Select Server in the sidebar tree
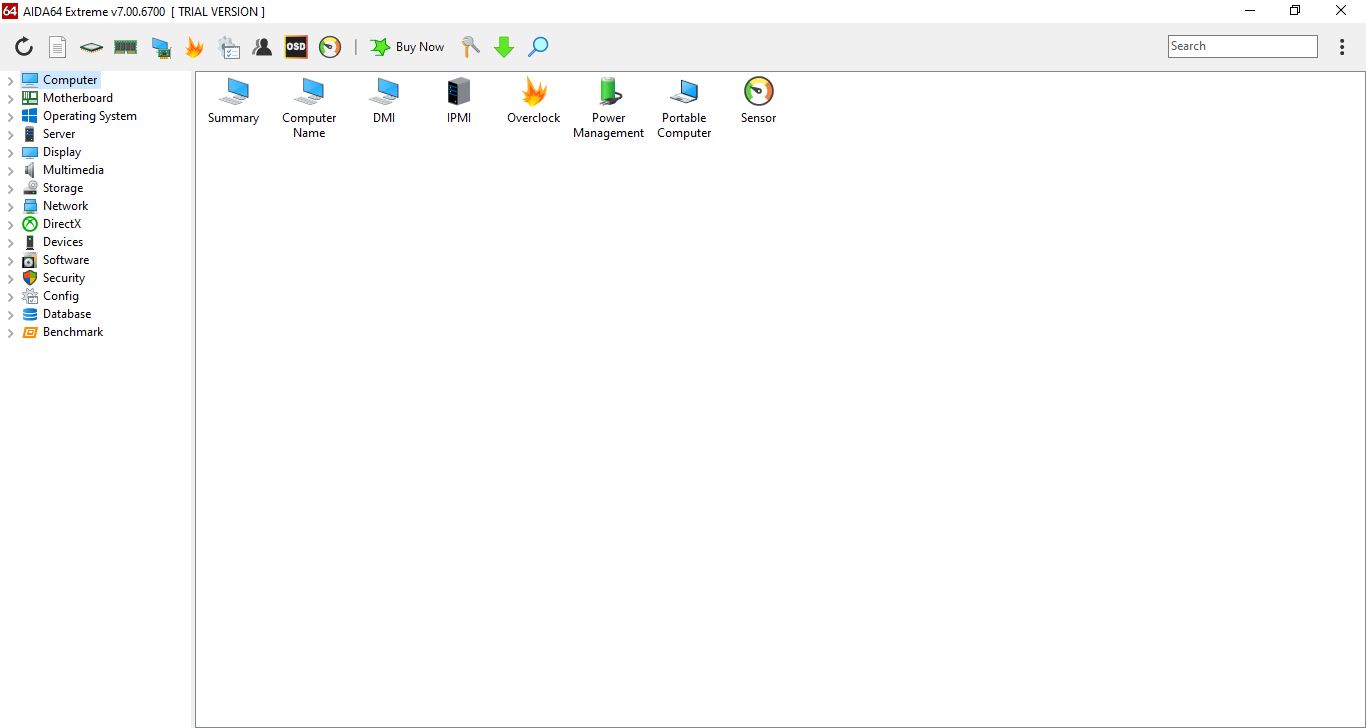The width and height of the screenshot is (1366, 728). click(x=49, y=134)
